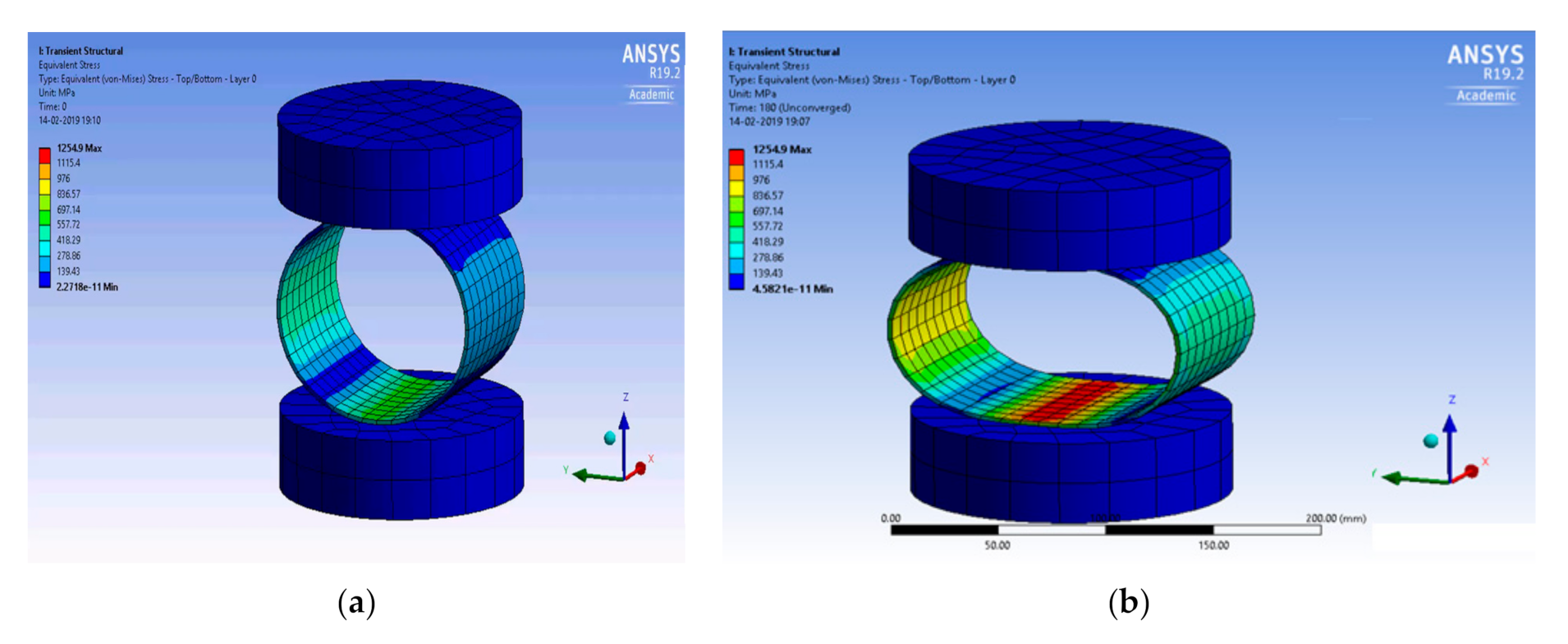This screenshot has height=644, width=1568.
Task: Click the 'Type: Equivalent (von-Mises) Stress' line in panel (a)
Action: [x=147, y=79]
